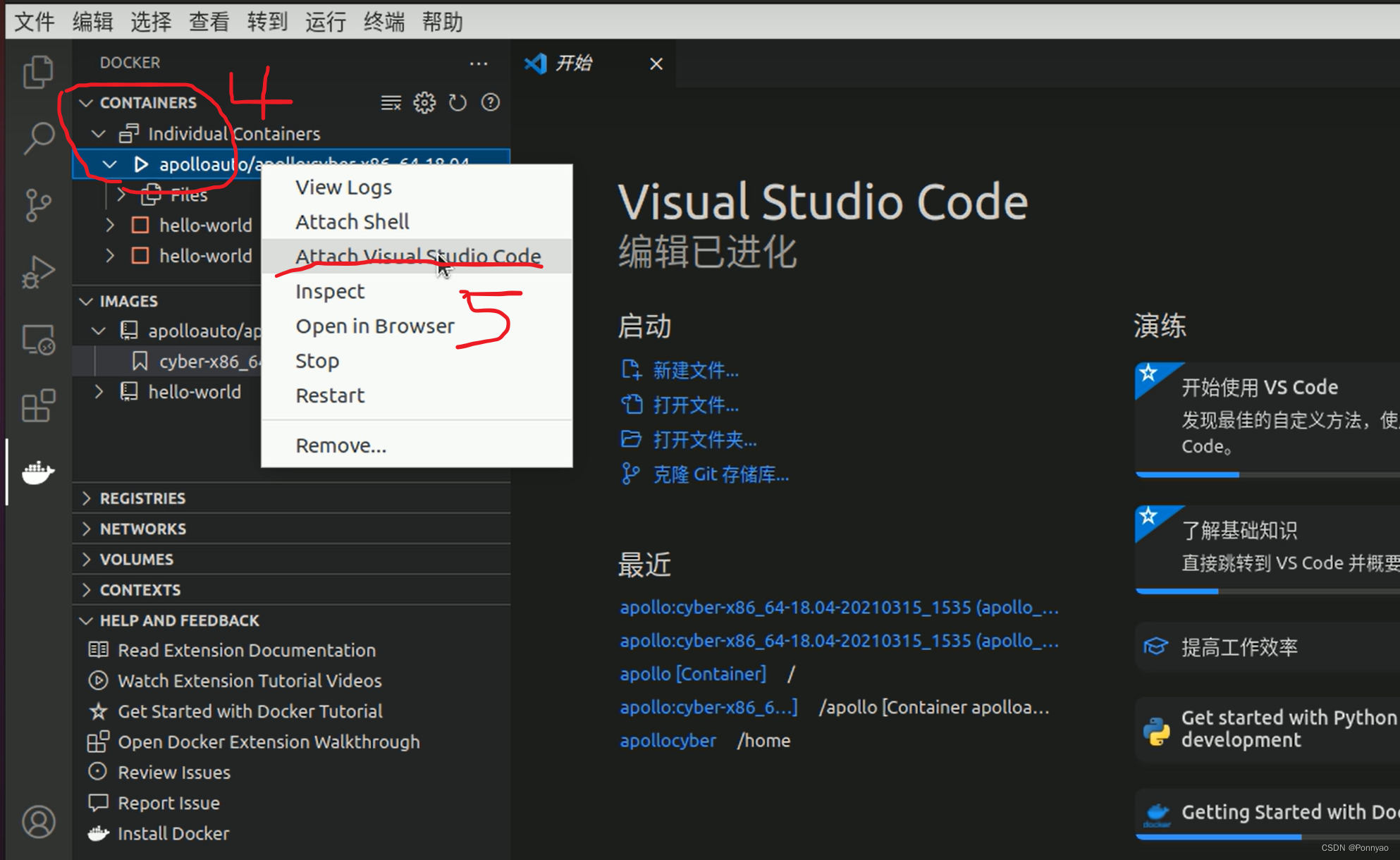Click the Docker extension help question-mark icon
1400x860 pixels.
[x=490, y=102]
